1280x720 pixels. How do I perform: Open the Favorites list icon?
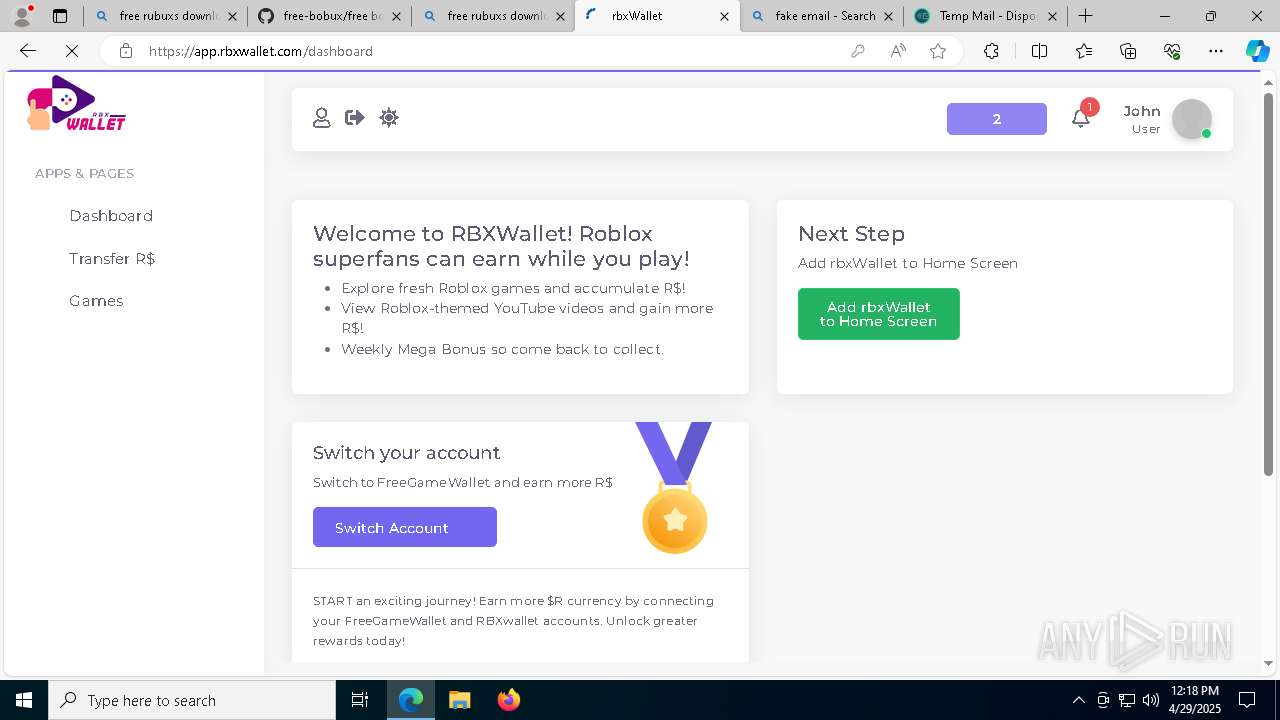1084,51
